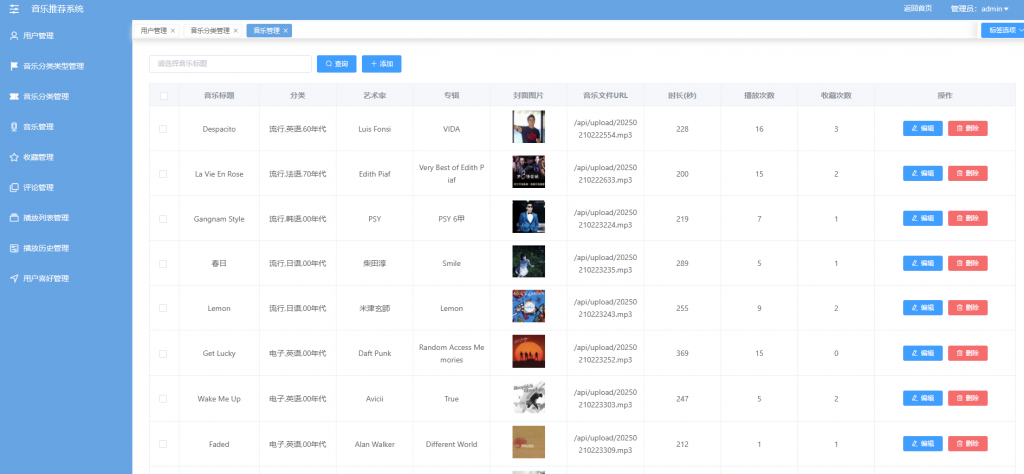The image size is (1024, 474).
Task: Check the Wake Me Up row checkbox
Action: coord(163,398)
